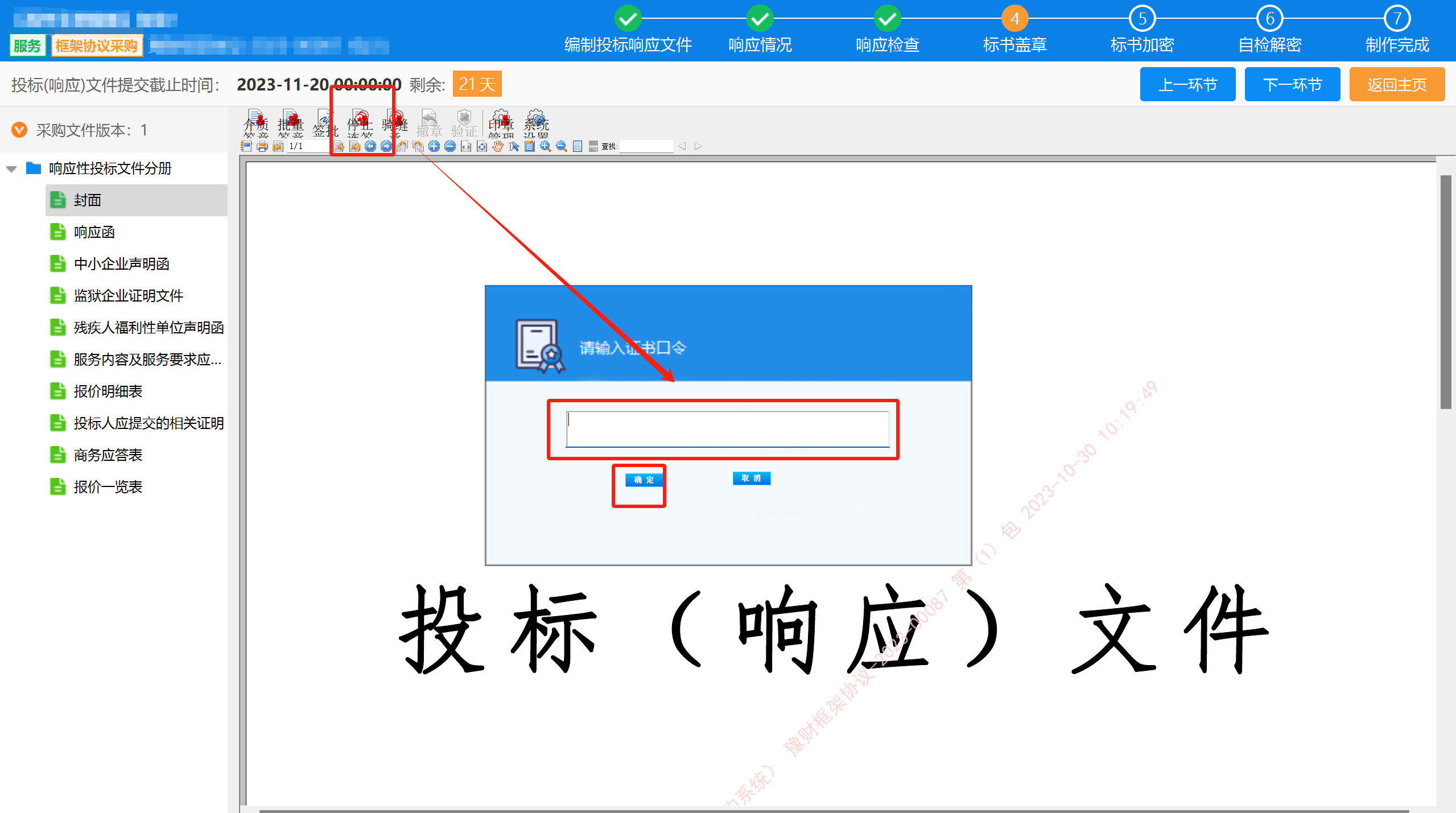Go to step 5 标书加密
The width and height of the screenshot is (1456, 813).
click(1142, 30)
